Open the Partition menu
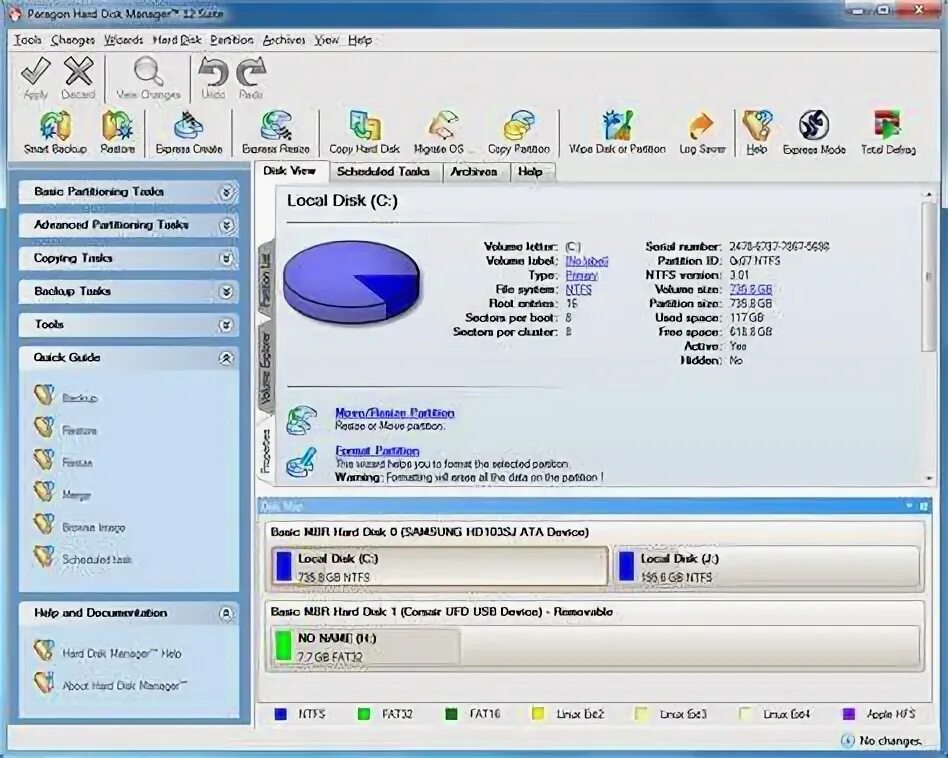The image size is (948, 758). 232,40
